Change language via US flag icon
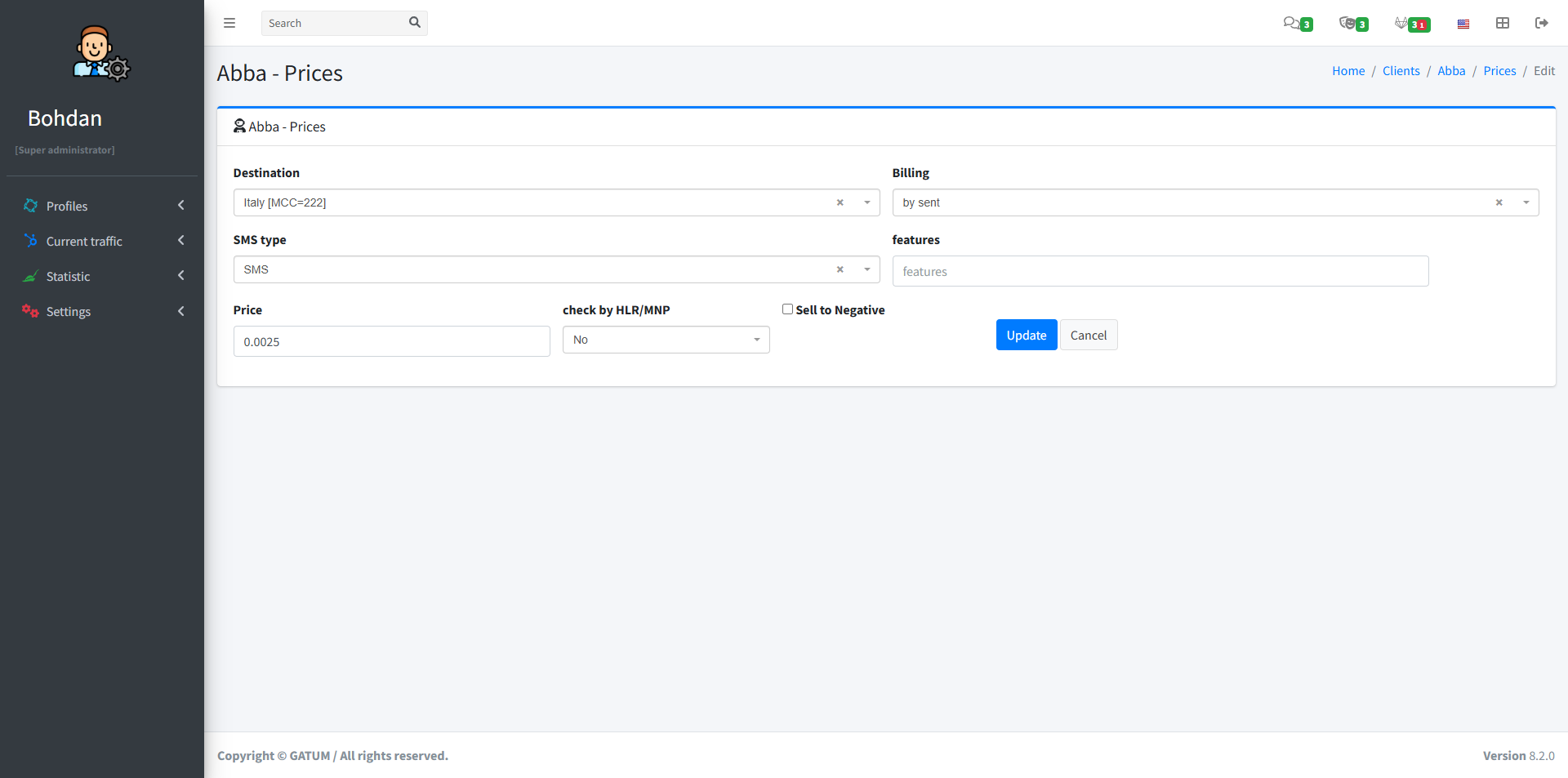The width and height of the screenshot is (1568, 778). (x=1463, y=24)
